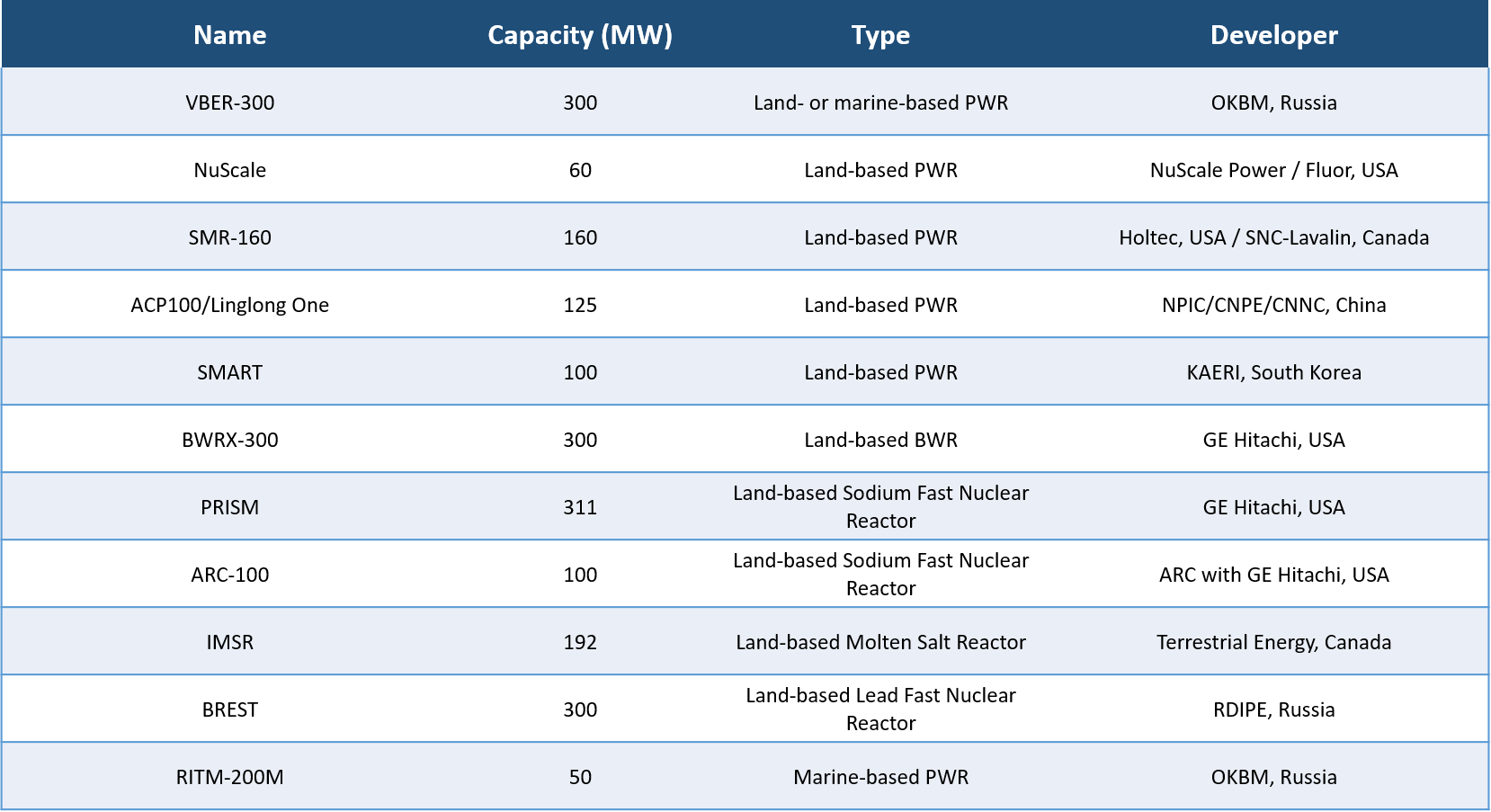Screen dimensions: 1491x812
Task: Click the Name column header
Action: point(229,35)
